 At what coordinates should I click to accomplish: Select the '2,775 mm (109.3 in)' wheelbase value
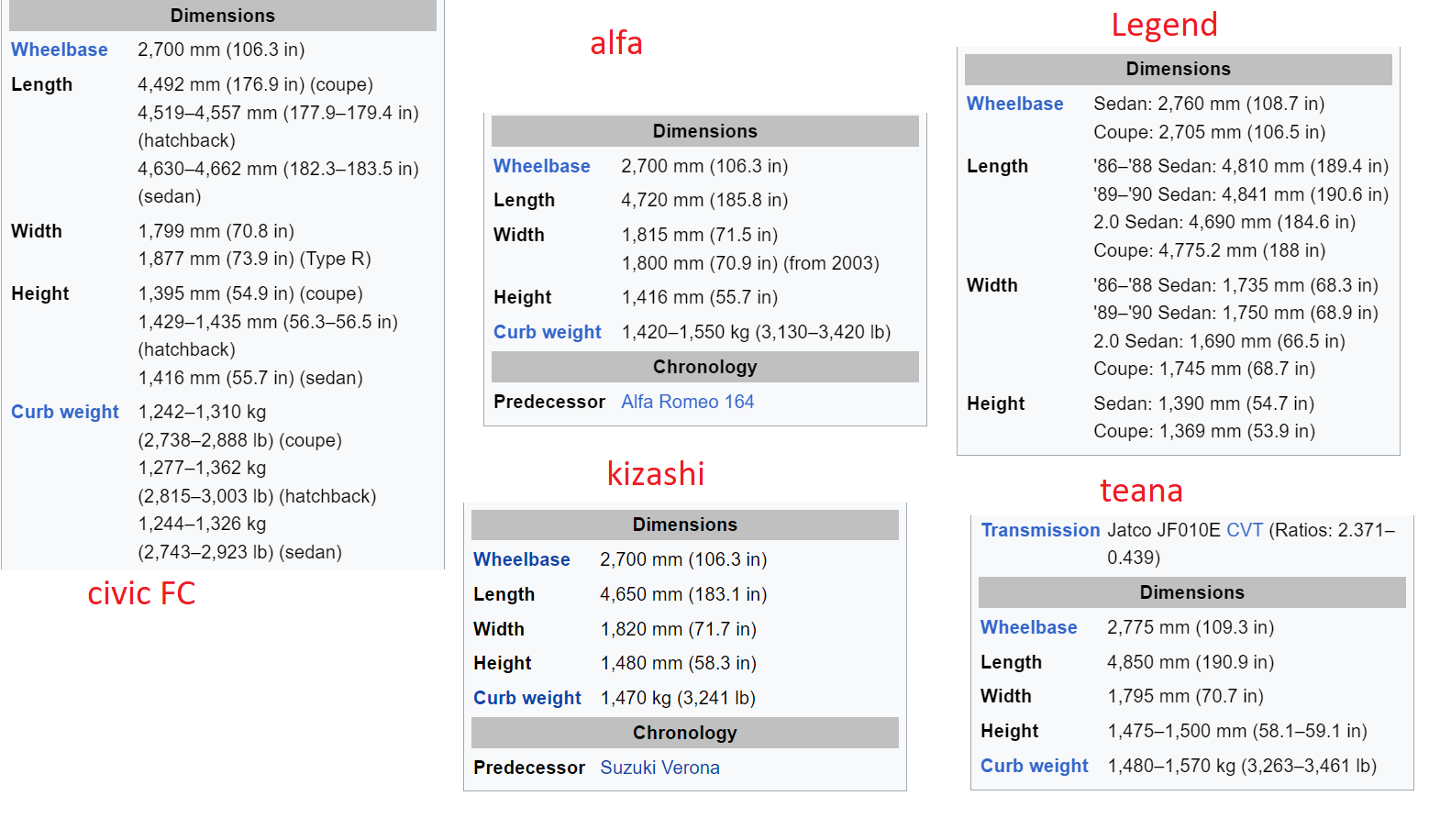[x=1191, y=627]
